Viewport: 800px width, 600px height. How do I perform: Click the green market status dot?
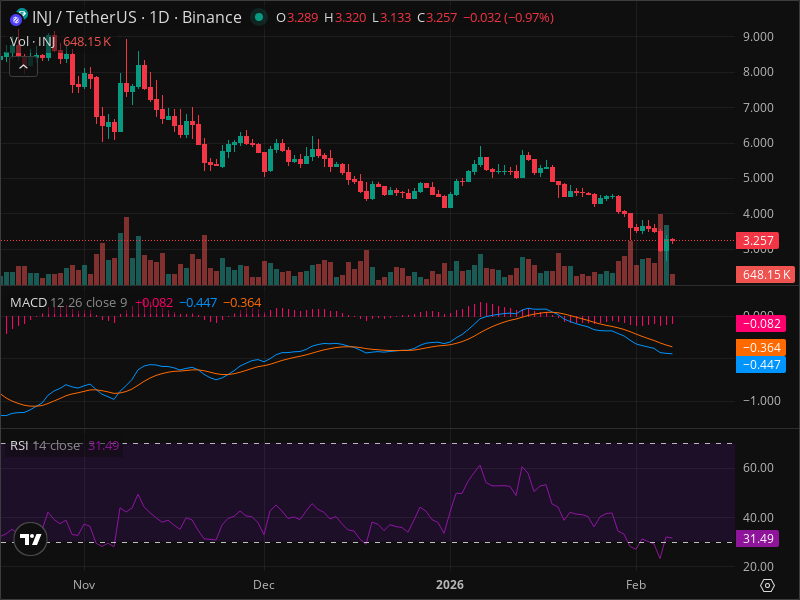click(259, 17)
